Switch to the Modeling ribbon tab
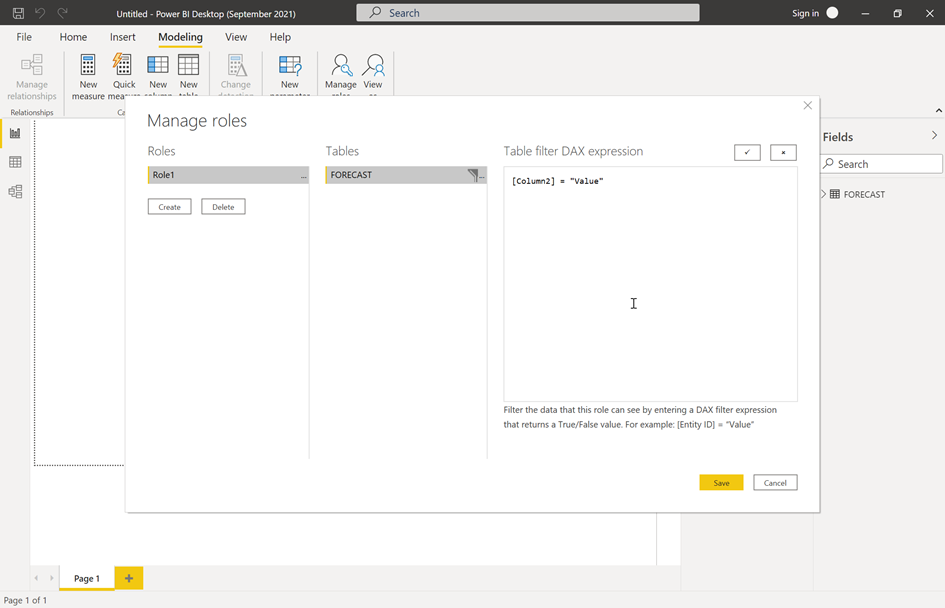945x608 pixels. pos(180,37)
